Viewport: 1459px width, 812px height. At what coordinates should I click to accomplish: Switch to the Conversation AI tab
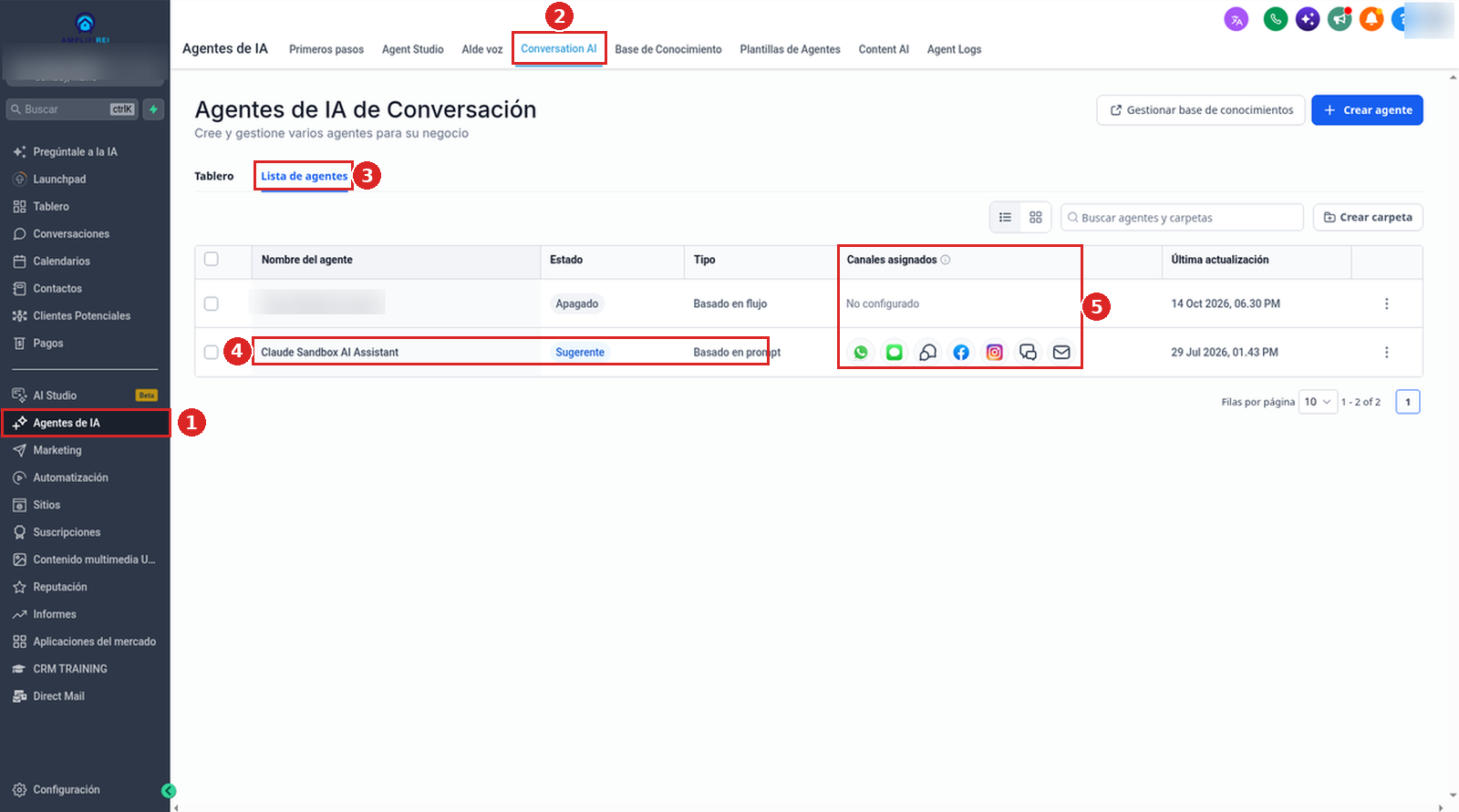click(x=559, y=48)
